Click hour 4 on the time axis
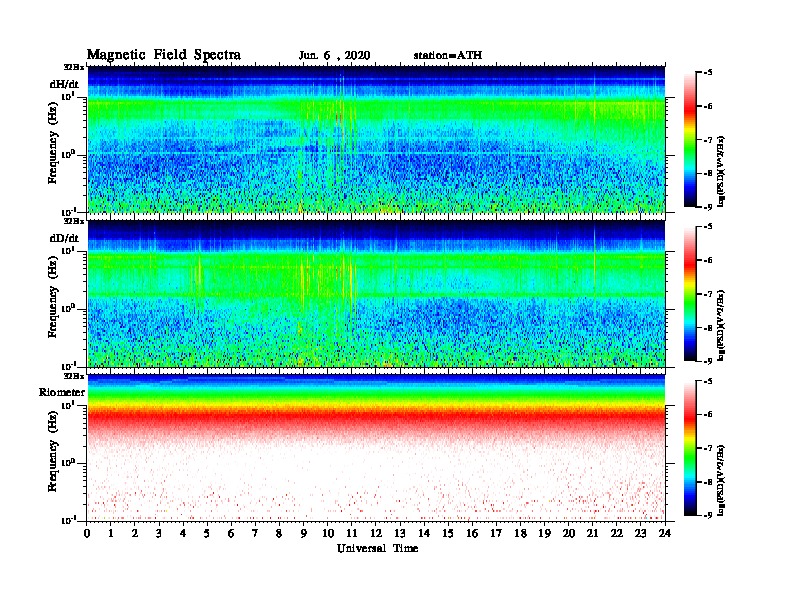 click(183, 534)
